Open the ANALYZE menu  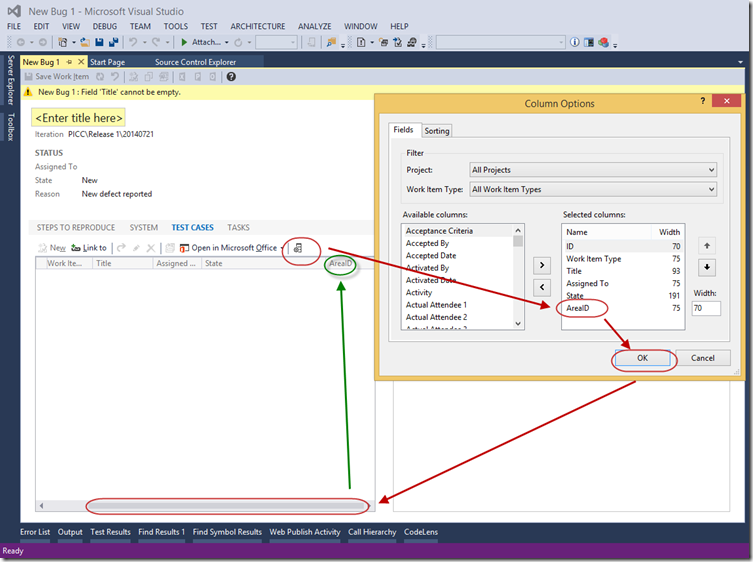[x=315, y=26]
